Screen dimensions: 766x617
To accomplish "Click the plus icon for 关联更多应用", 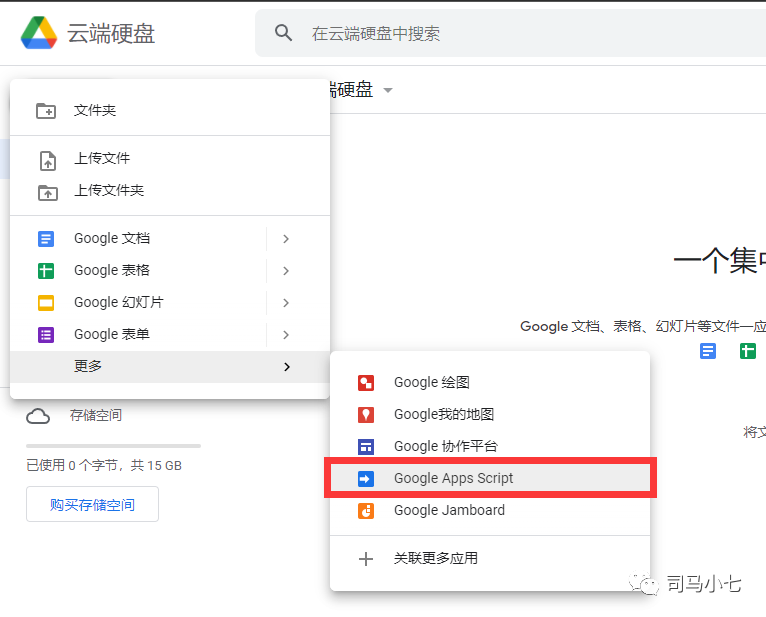I will (x=366, y=559).
